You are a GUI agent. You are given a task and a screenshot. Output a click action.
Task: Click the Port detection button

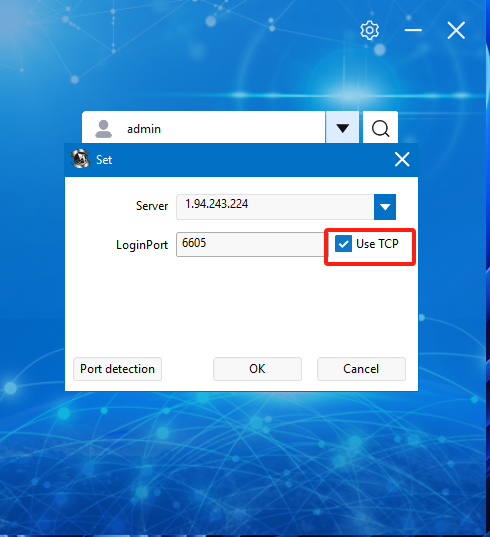[117, 369]
